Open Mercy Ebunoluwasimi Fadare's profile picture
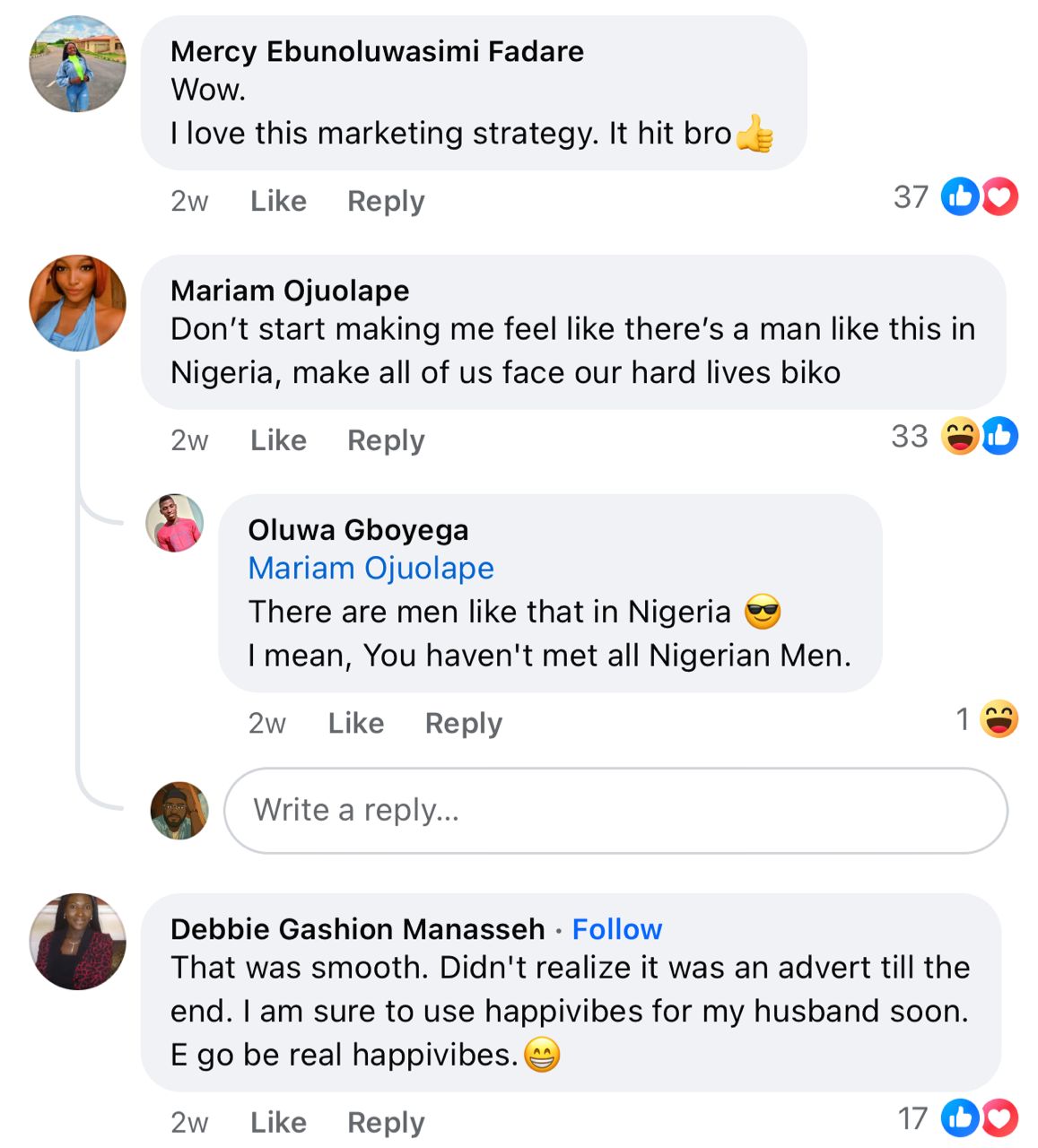Image resolution: width=1038 pixels, height=1148 pixels. [x=78, y=64]
